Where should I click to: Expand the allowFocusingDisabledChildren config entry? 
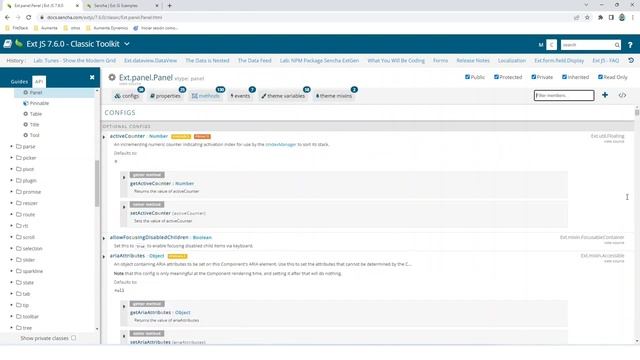coord(104,238)
